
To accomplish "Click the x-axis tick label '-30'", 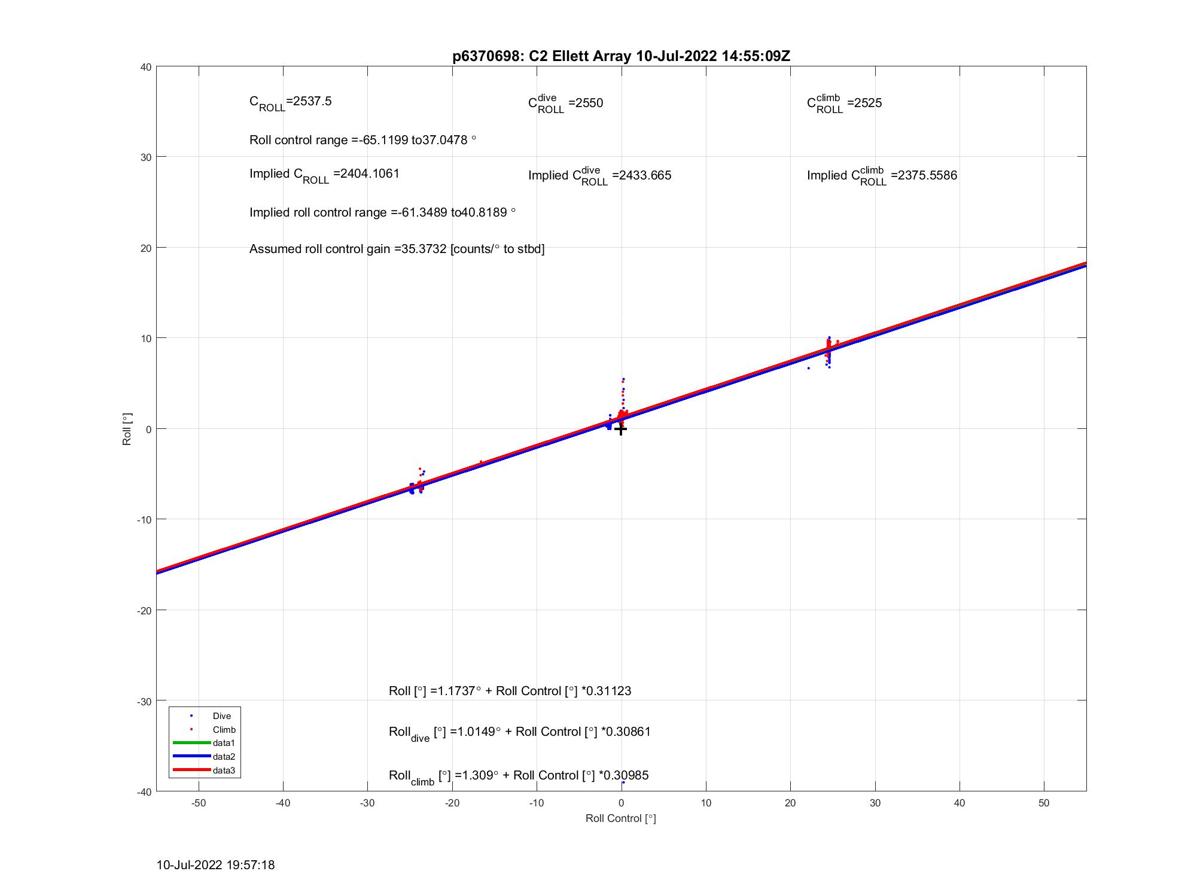I will pos(367,803).
